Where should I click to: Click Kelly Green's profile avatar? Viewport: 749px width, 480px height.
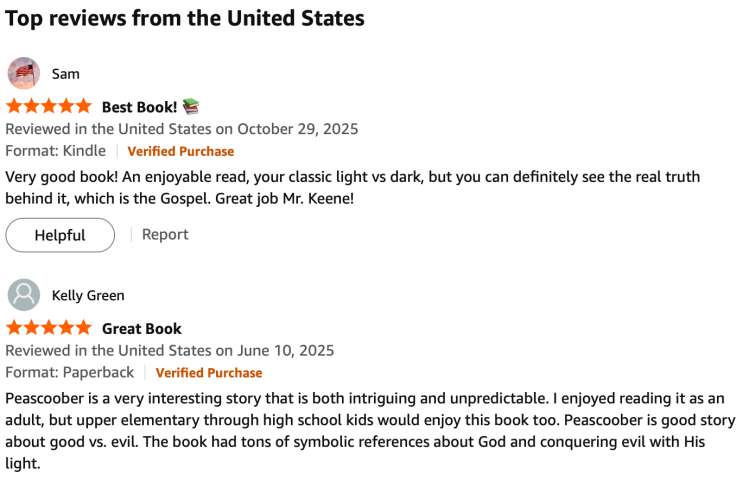pos(24,295)
